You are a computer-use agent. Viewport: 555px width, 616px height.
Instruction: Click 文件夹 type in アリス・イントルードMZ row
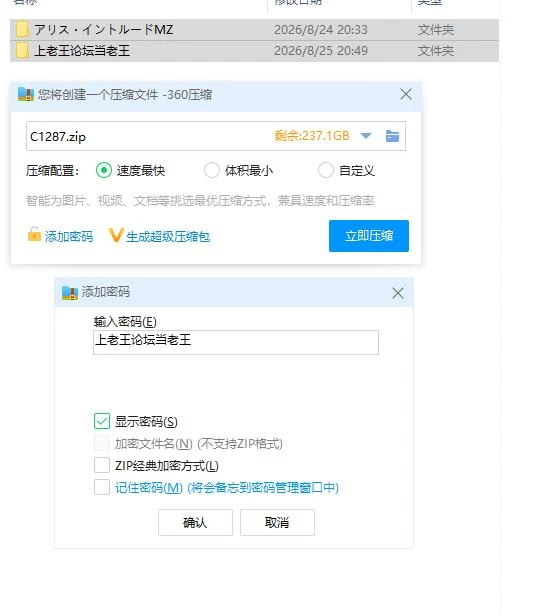[436, 30]
